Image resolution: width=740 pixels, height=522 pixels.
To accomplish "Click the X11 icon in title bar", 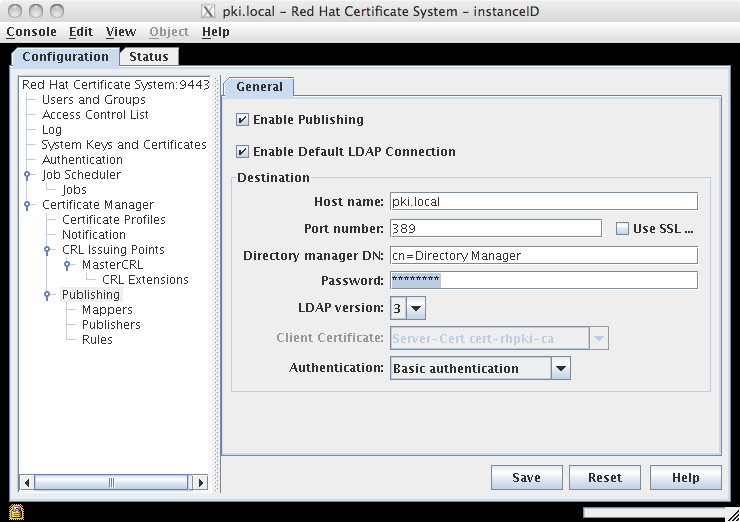I will pyautogui.click(x=208, y=11).
